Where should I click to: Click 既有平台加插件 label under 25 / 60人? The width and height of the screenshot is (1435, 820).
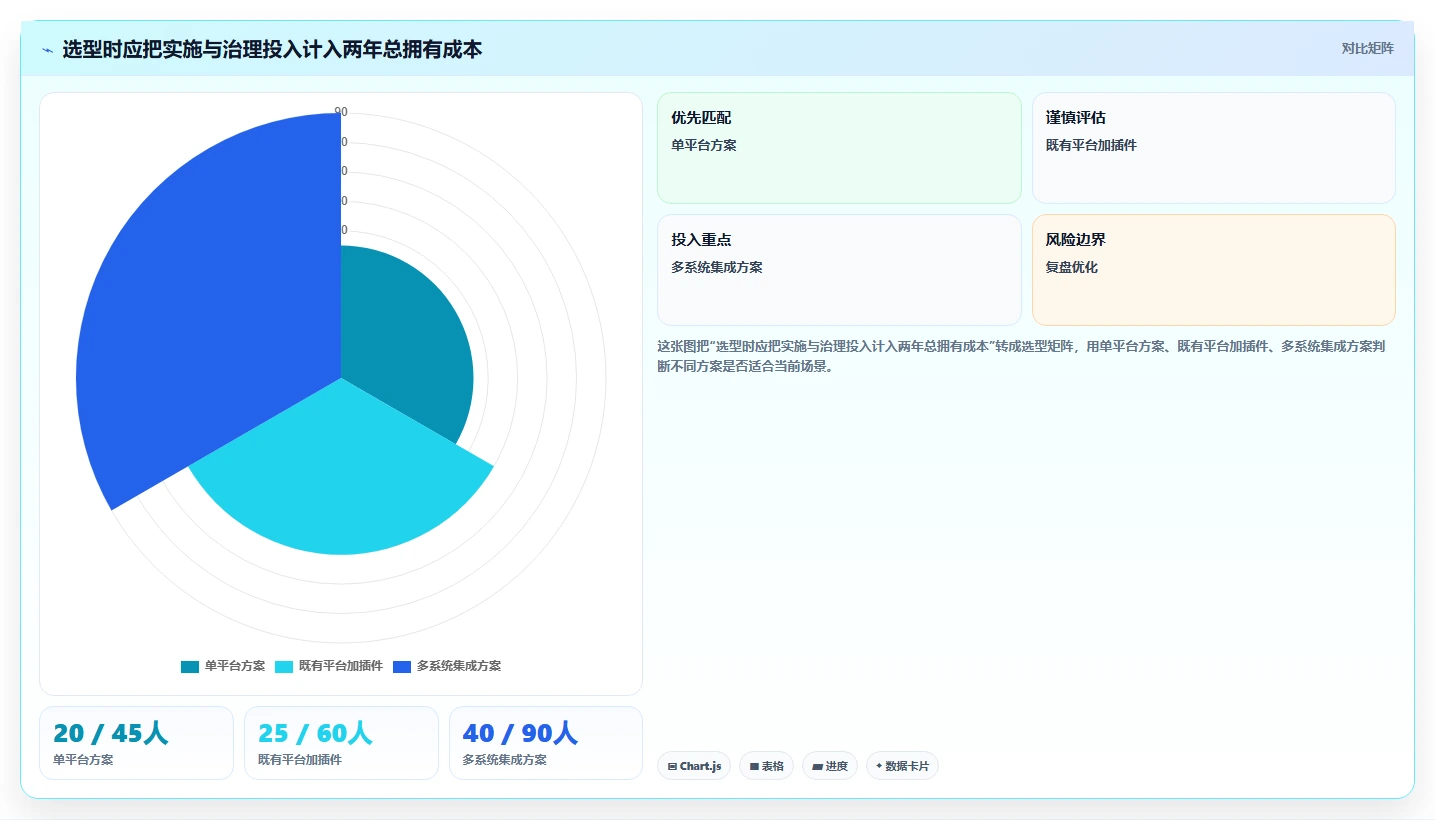tap(300, 760)
